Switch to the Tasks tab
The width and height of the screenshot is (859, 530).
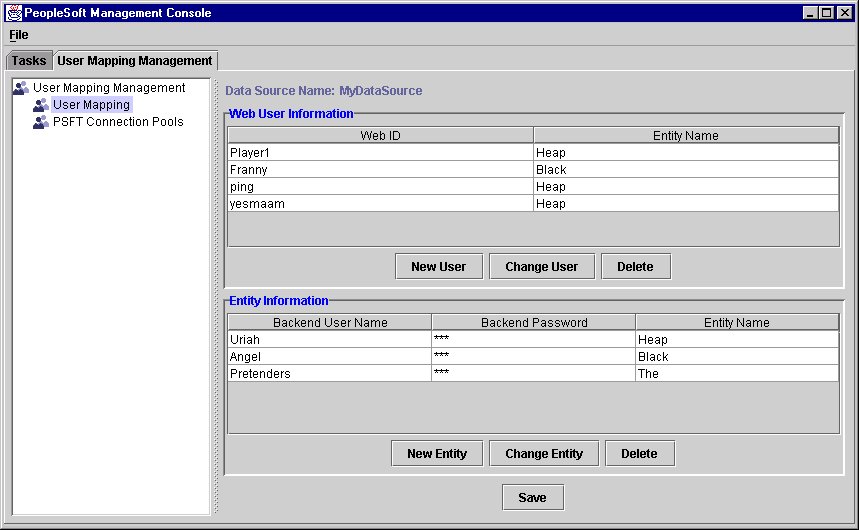29,60
